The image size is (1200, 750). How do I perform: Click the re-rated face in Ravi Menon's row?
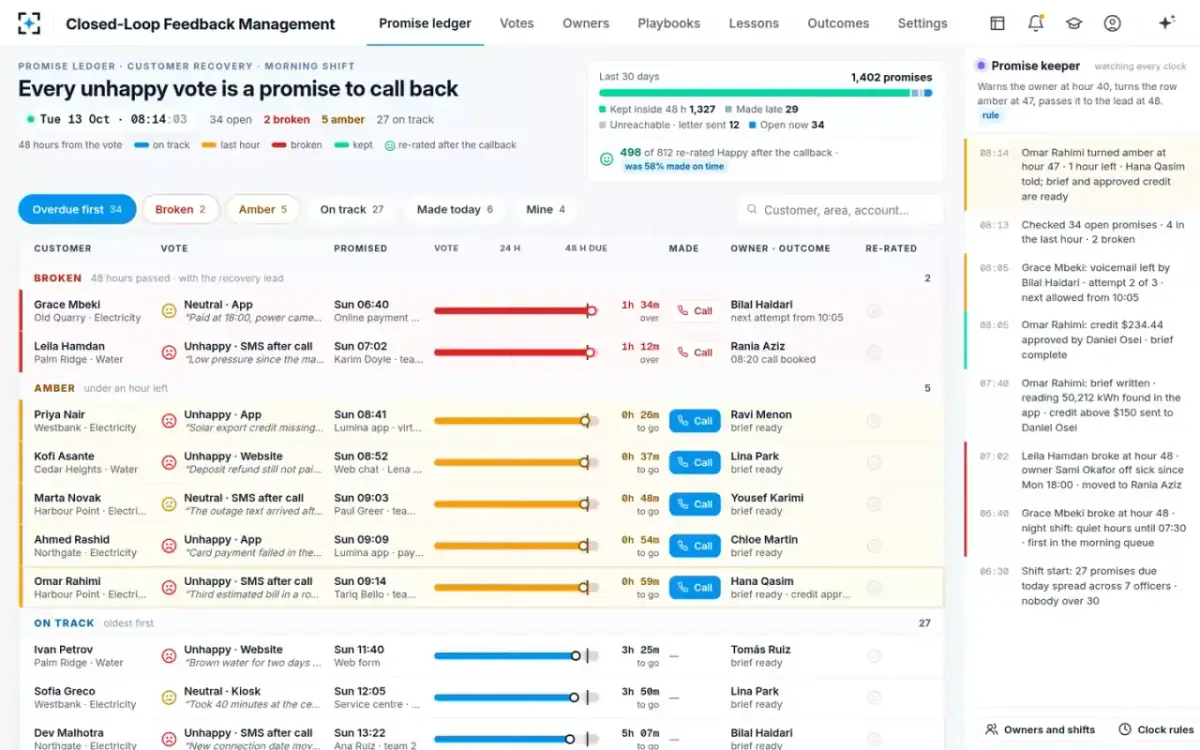(874, 421)
